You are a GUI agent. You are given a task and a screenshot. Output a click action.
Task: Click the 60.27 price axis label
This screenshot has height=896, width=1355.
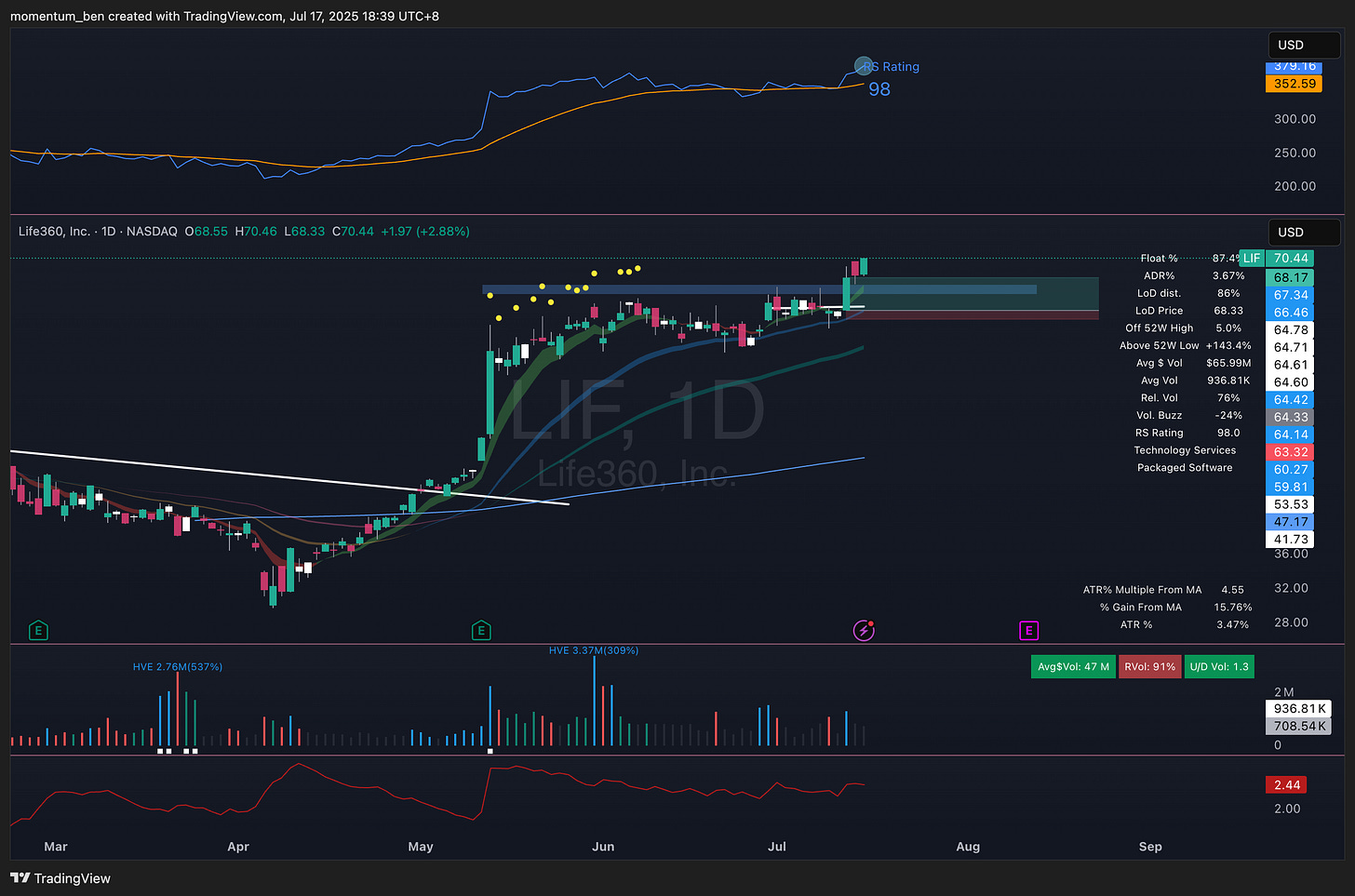[x=1291, y=470]
